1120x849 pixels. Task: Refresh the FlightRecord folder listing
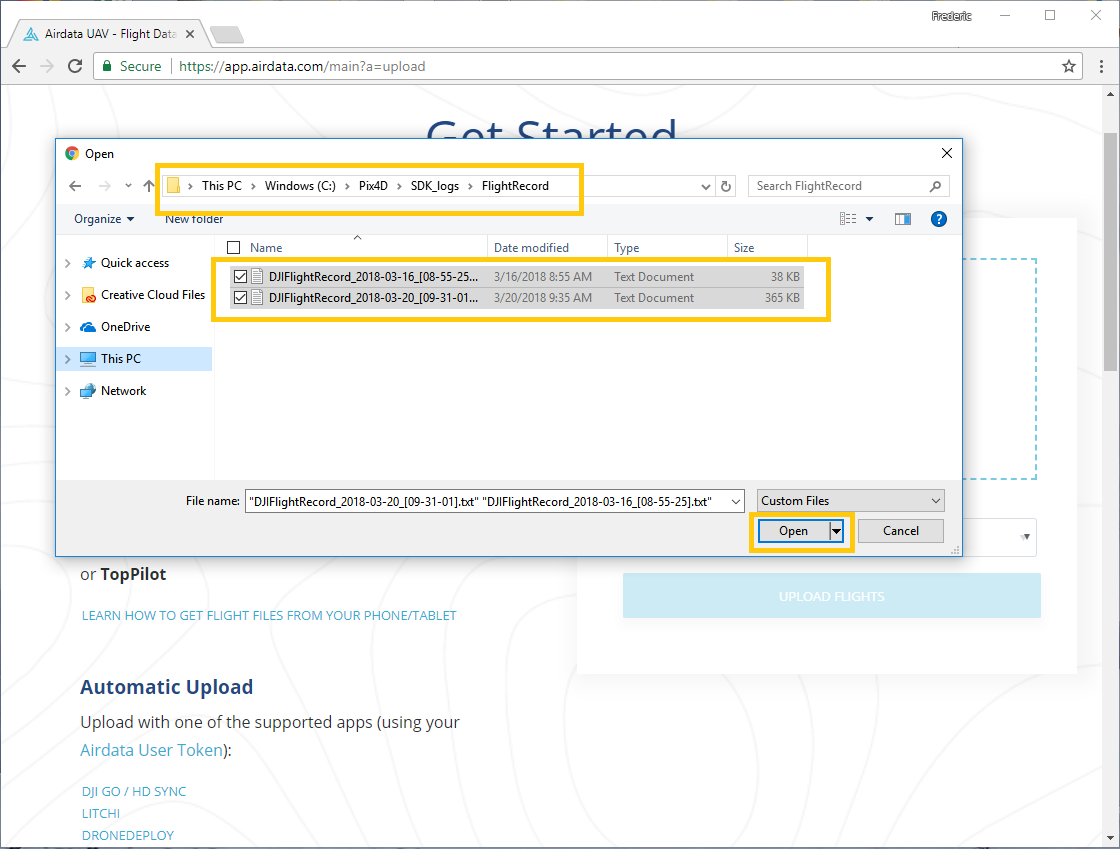tap(726, 186)
